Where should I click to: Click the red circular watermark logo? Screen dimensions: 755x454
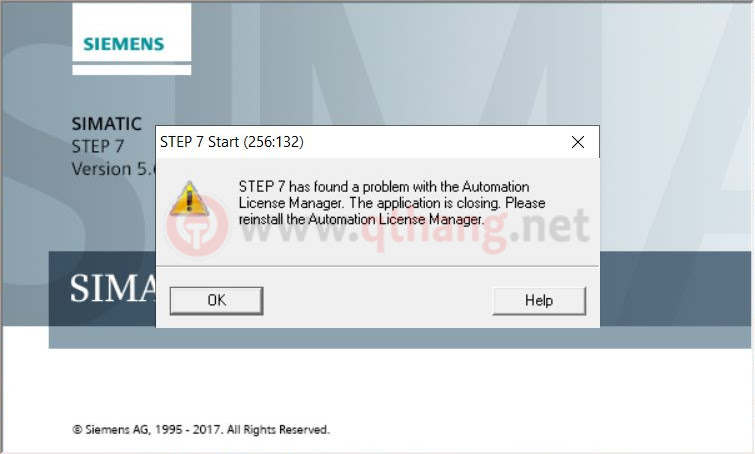197,226
